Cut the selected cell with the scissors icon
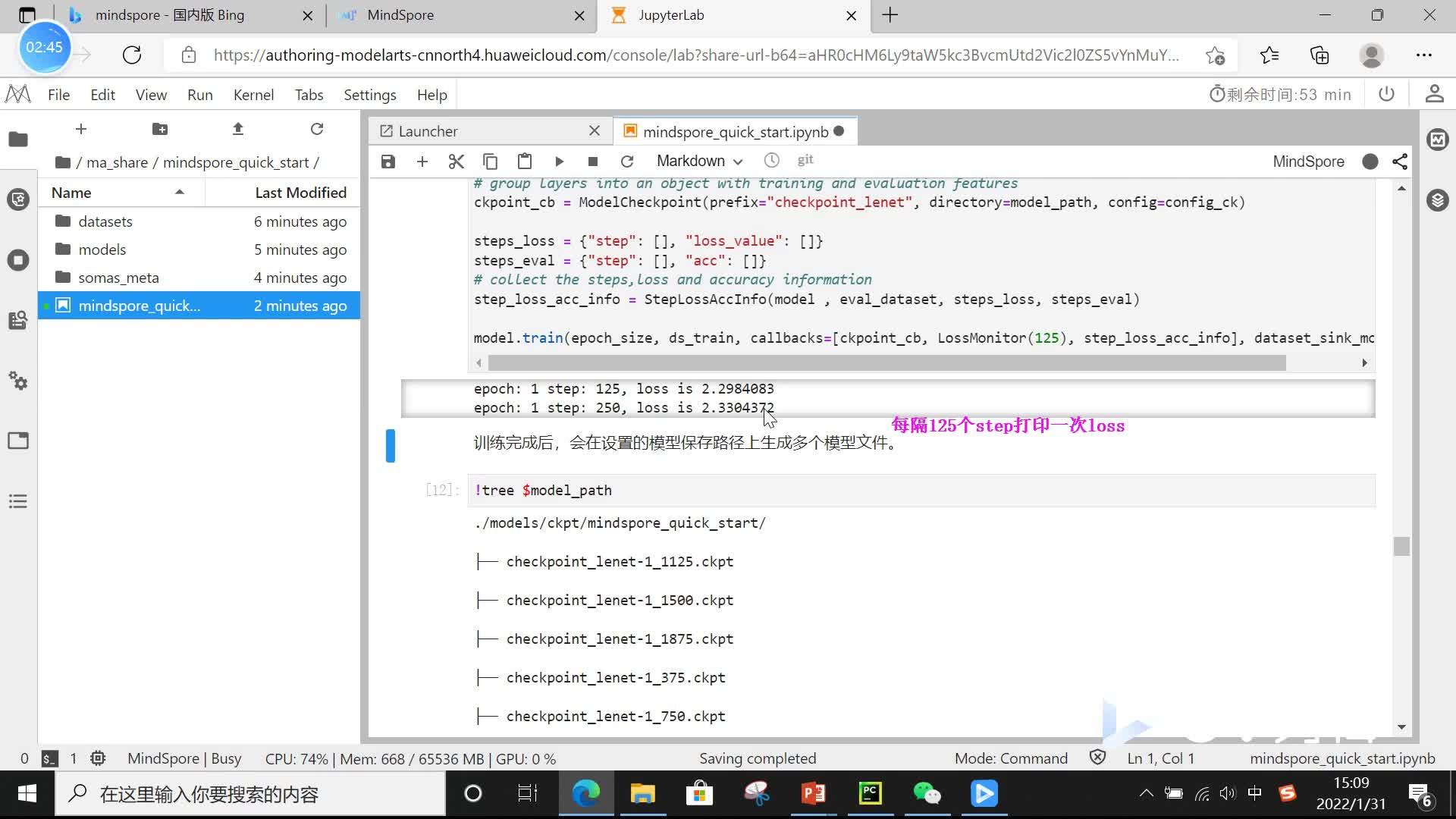This screenshot has width=1456, height=819. pyautogui.click(x=456, y=162)
